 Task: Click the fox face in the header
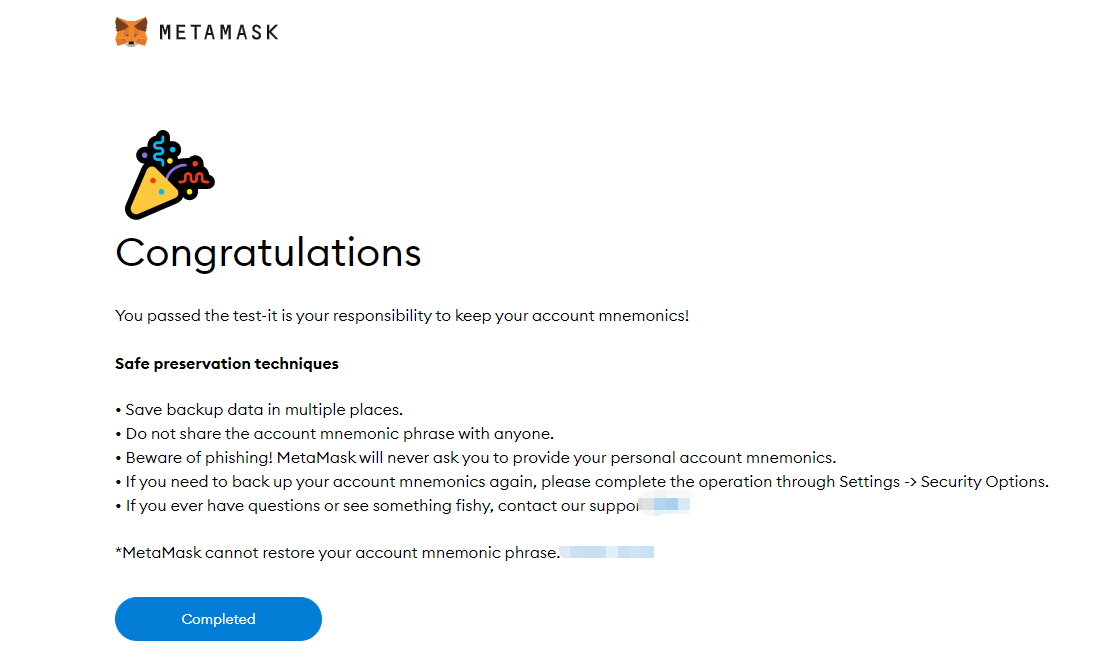click(x=131, y=31)
